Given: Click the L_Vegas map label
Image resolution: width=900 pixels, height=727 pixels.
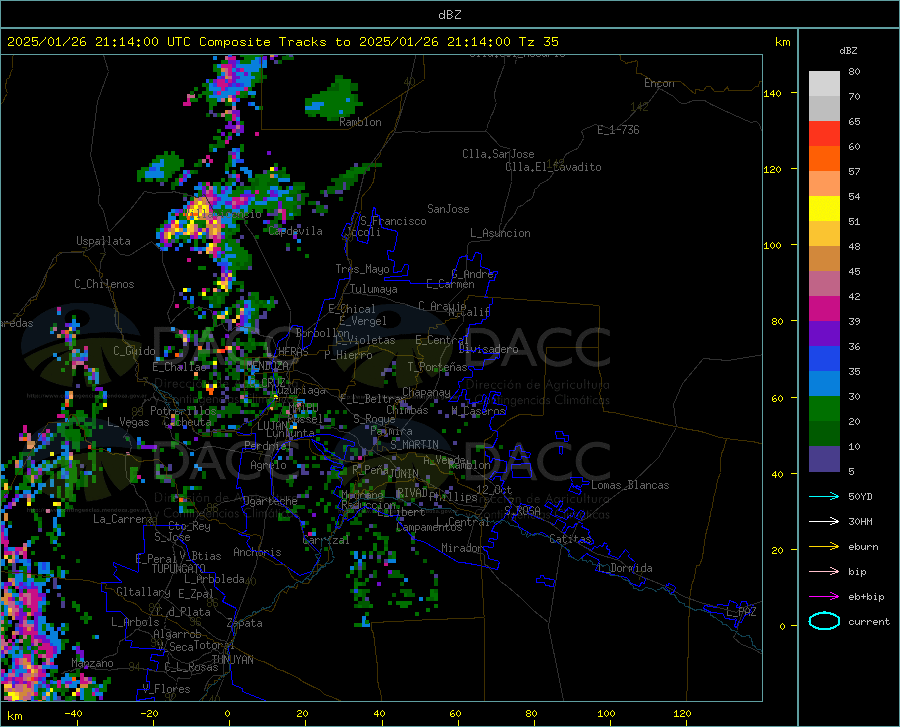Looking at the screenshot, I should [128, 422].
